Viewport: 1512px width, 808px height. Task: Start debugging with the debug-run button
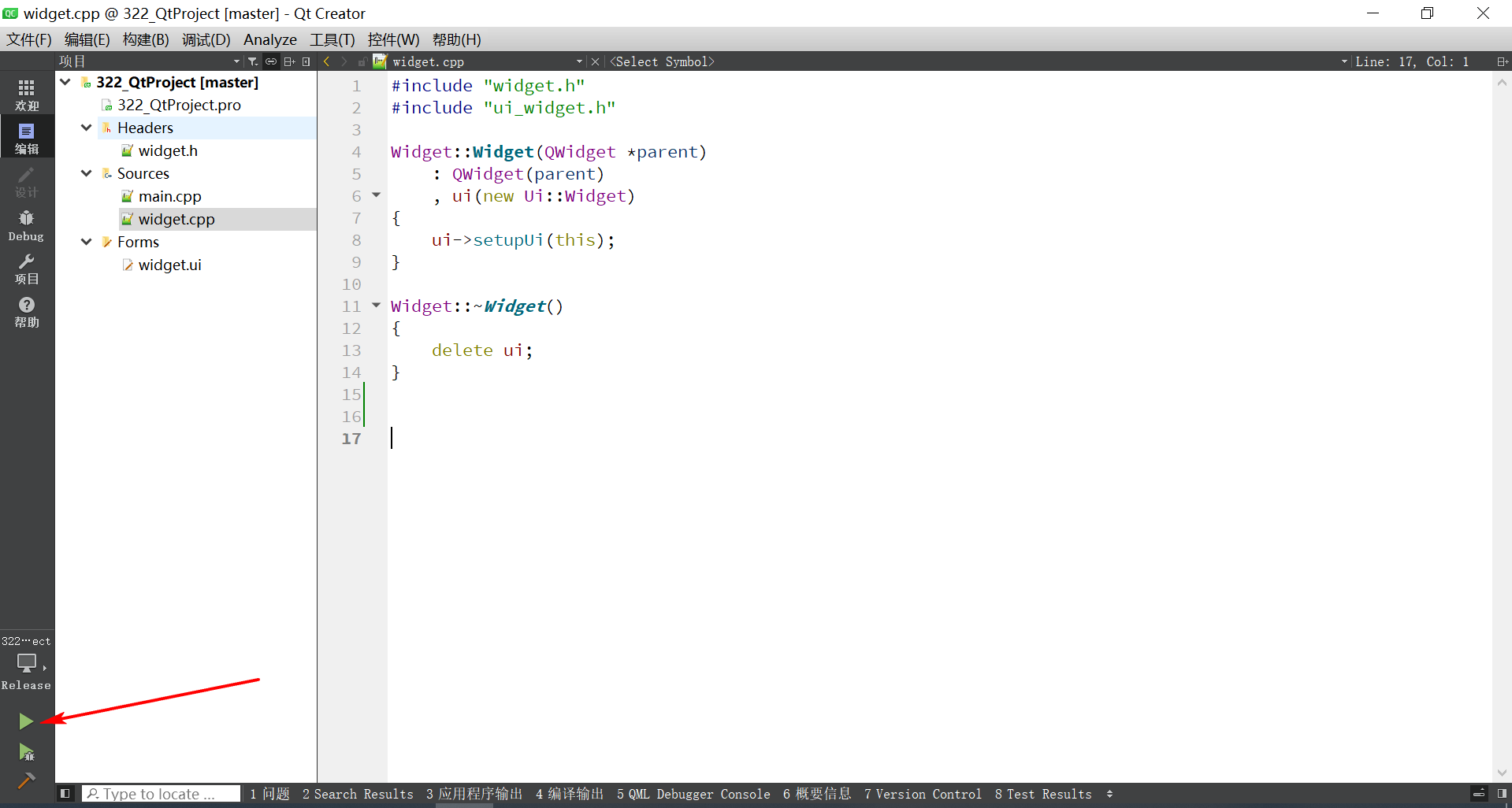click(26, 752)
